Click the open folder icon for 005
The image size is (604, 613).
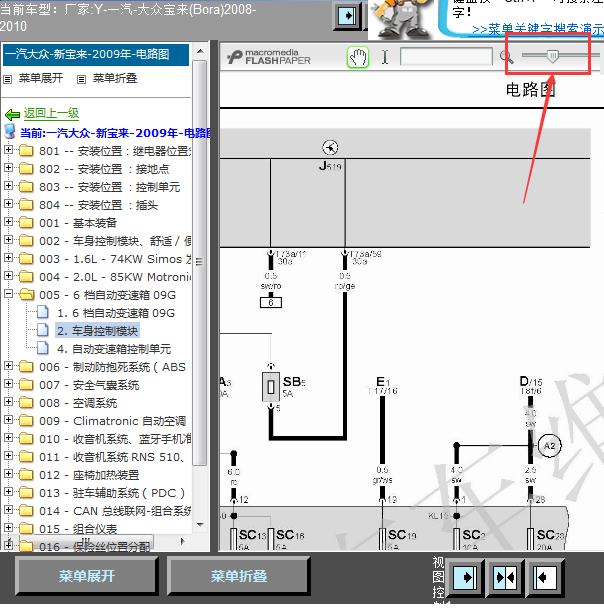(26, 294)
